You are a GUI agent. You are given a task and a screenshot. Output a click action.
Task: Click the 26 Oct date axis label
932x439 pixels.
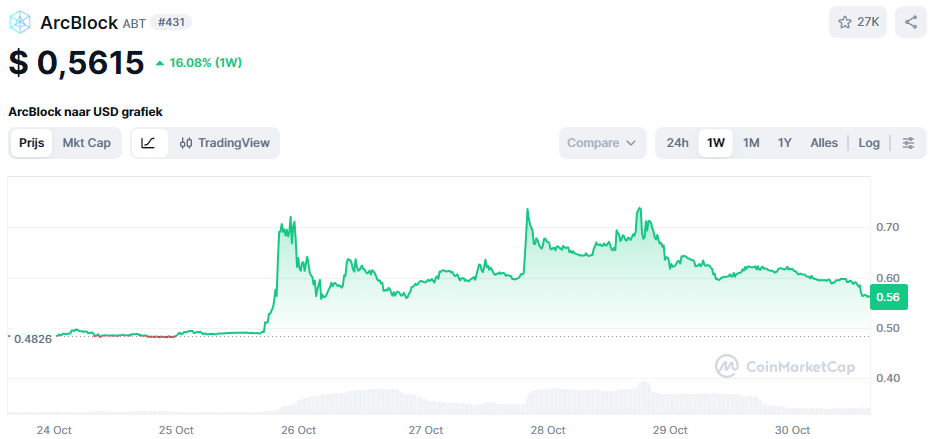[298, 430]
